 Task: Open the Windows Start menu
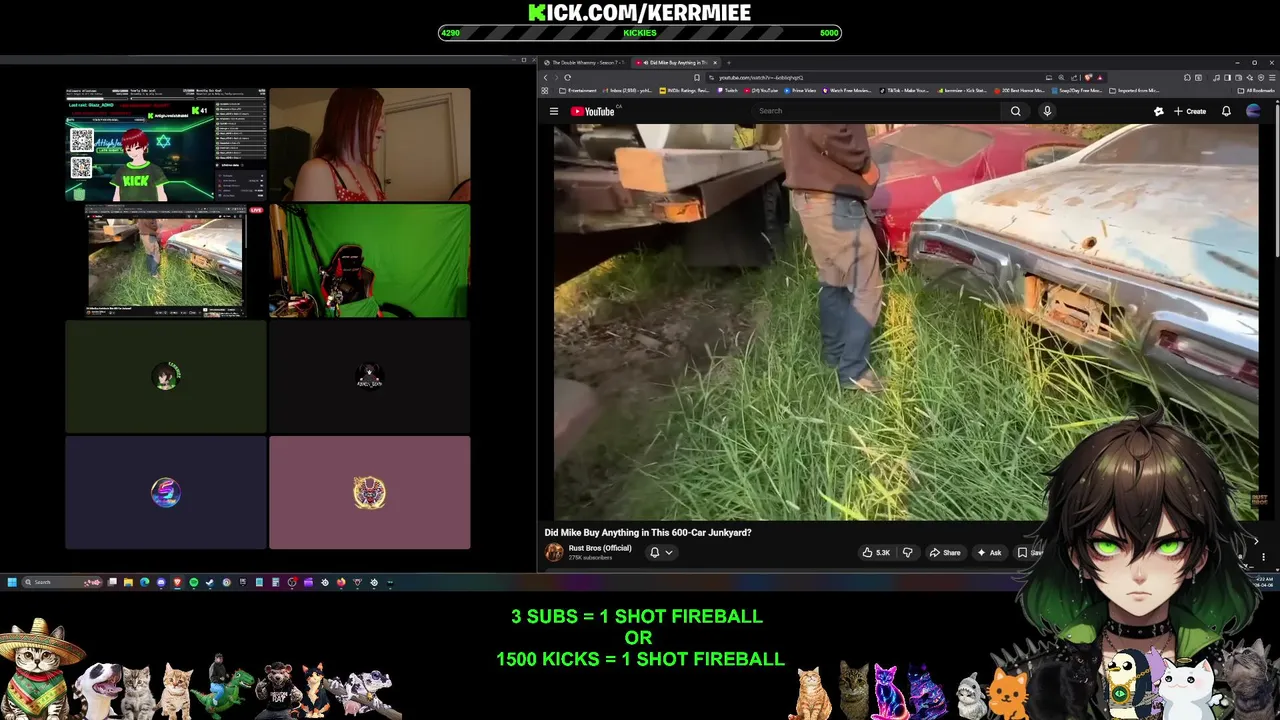click(x=12, y=582)
